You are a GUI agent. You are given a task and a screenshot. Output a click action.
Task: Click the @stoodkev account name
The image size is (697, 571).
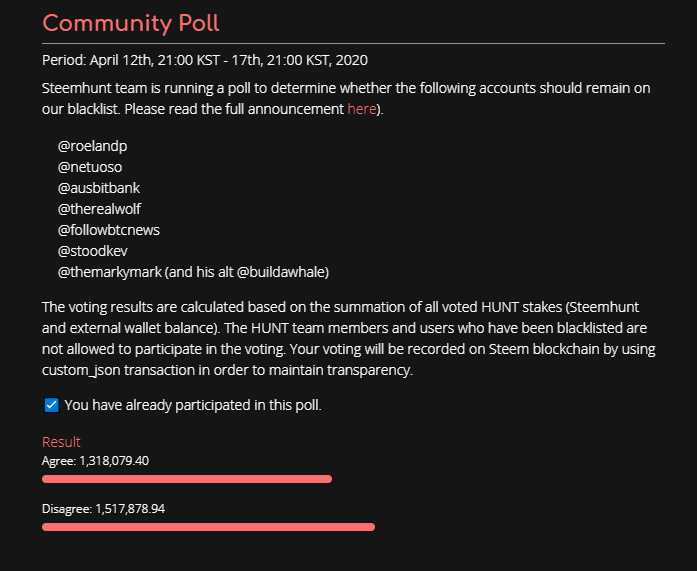(93, 251)
